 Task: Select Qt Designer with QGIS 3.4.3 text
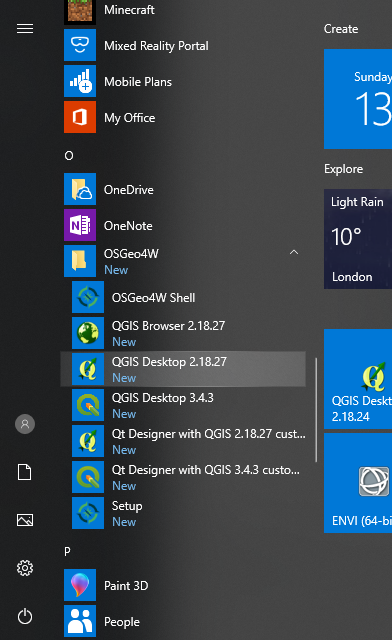pyautogui.click(x=206, y=470)
